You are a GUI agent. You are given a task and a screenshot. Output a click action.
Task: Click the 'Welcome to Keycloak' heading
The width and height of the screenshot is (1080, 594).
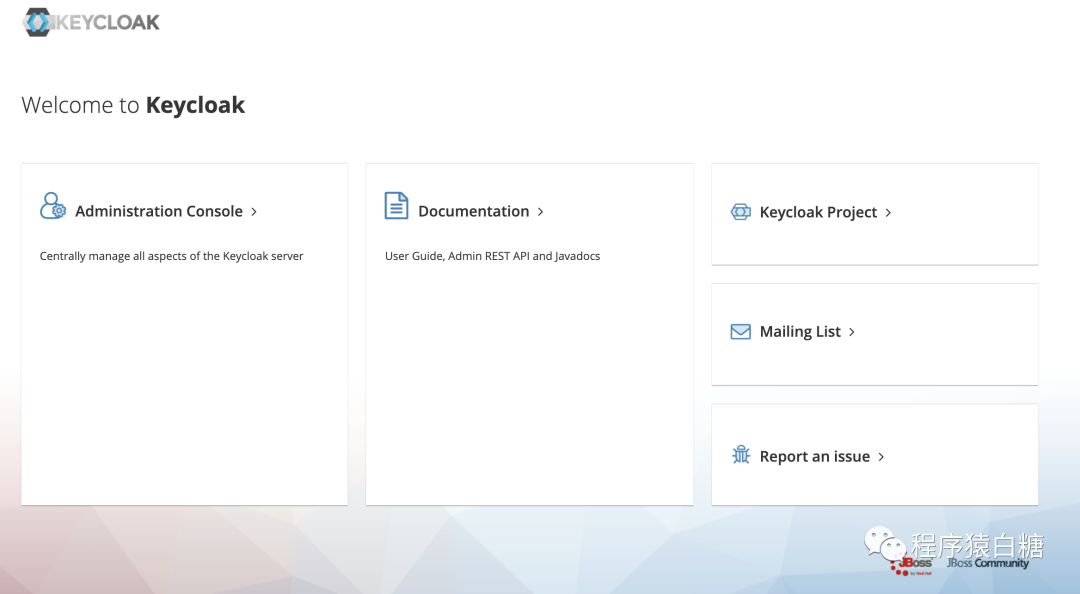point(133,105)
